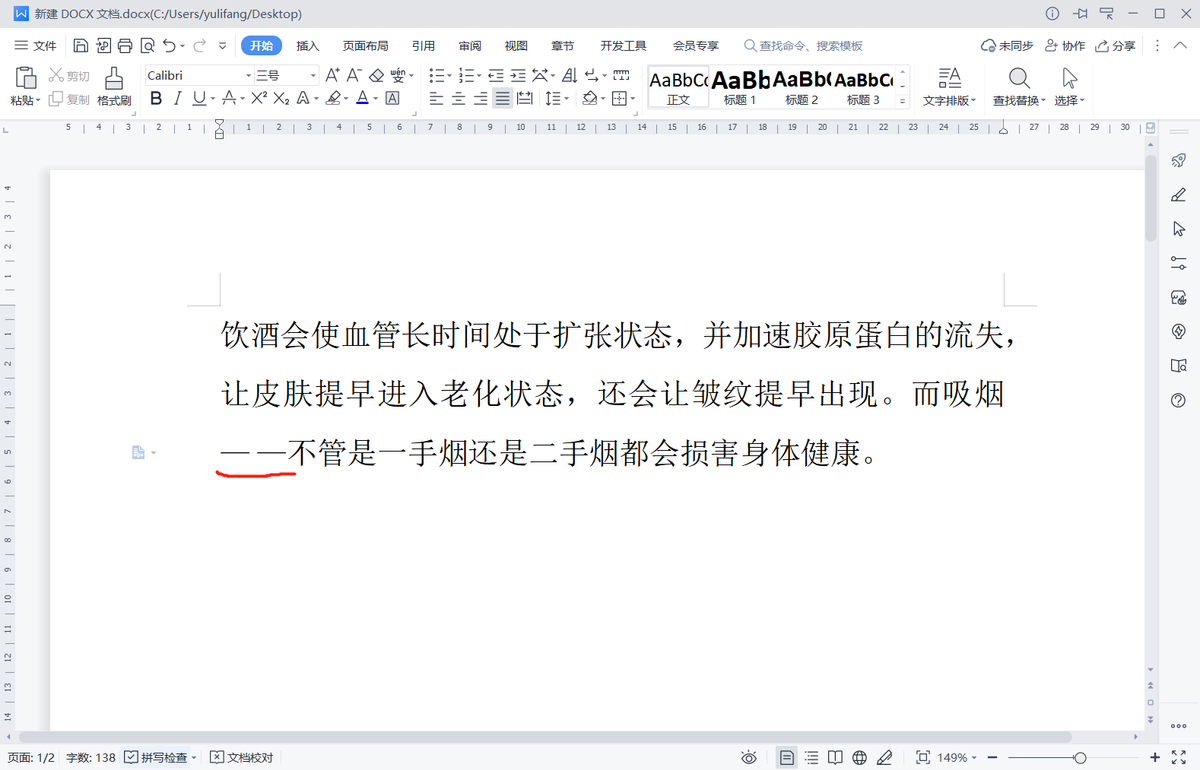The height and width of the screenshot is (770, 1200).
Task: Click the 文档校对 button in status bar
Action: pos(242,758)
